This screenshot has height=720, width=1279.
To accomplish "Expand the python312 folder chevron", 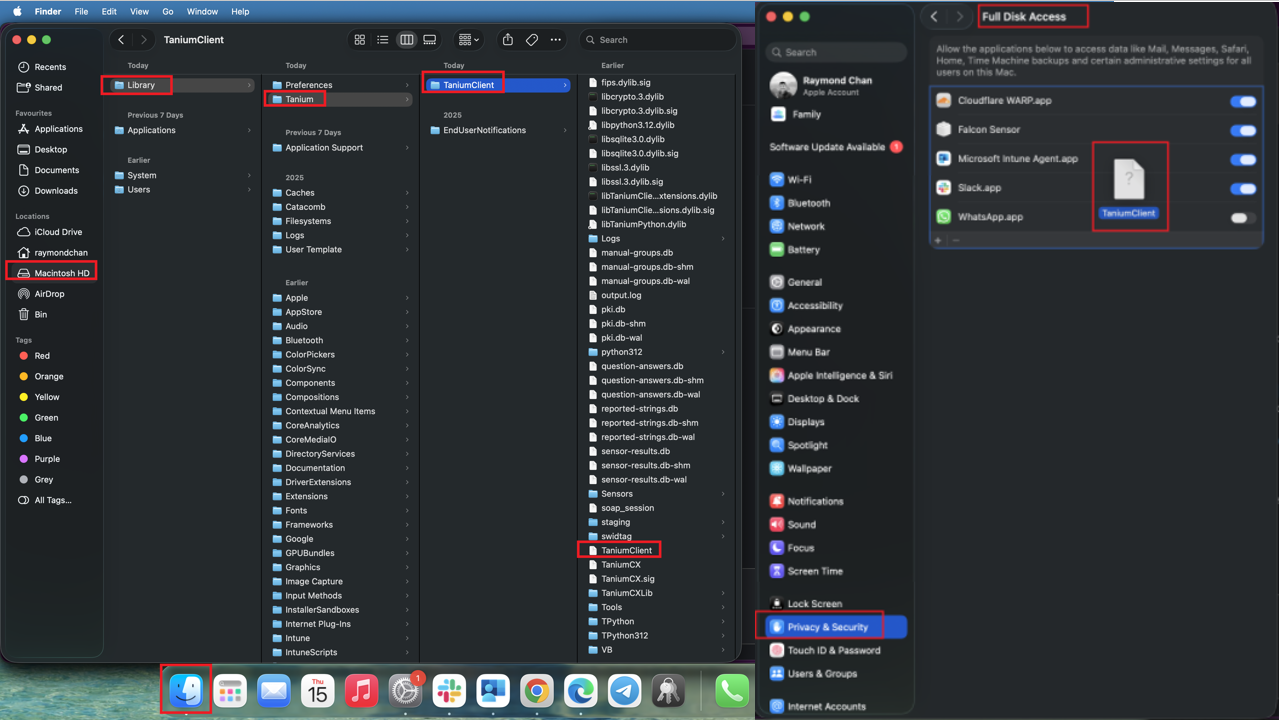I will coord(723,352).
